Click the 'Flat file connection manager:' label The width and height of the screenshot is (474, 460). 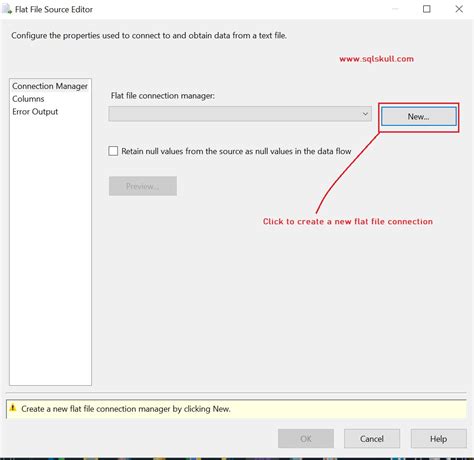tap(163, 96)
